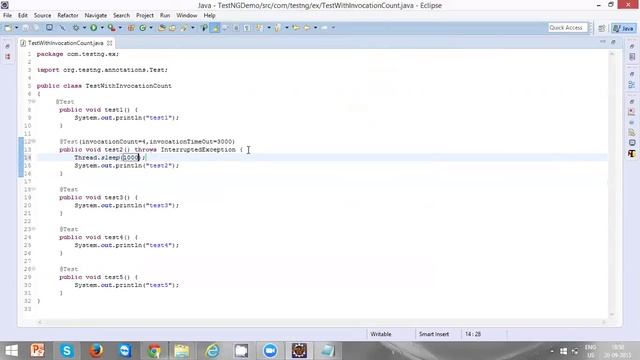Click the Open Type icon

pyautogui.click(x=162, y=28)
